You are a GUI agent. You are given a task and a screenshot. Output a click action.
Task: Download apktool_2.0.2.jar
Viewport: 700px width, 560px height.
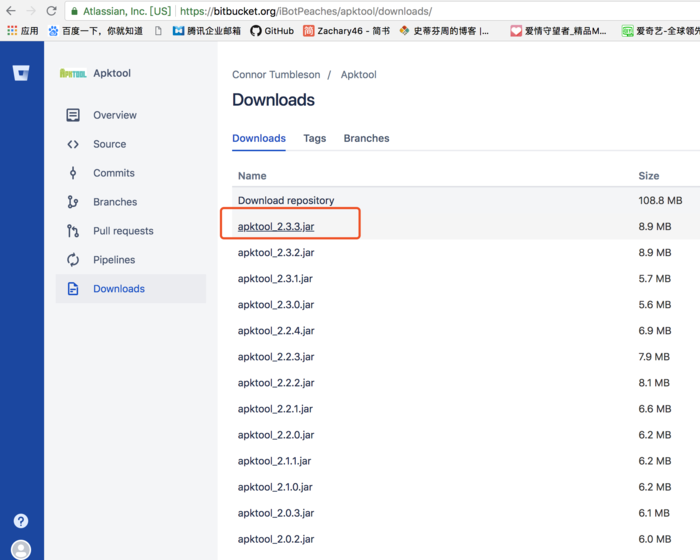point(276,539)
